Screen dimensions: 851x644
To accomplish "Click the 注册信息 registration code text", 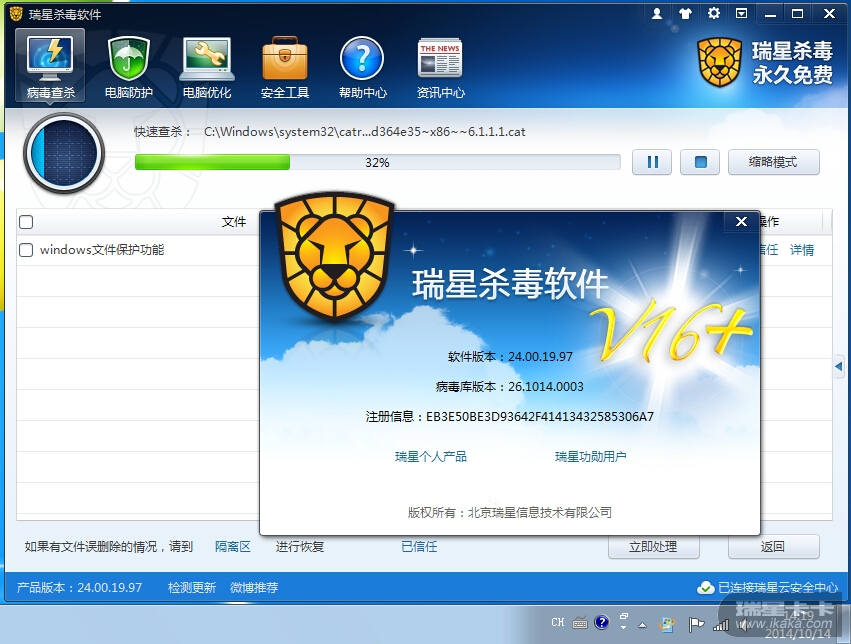I will (510, 417).
